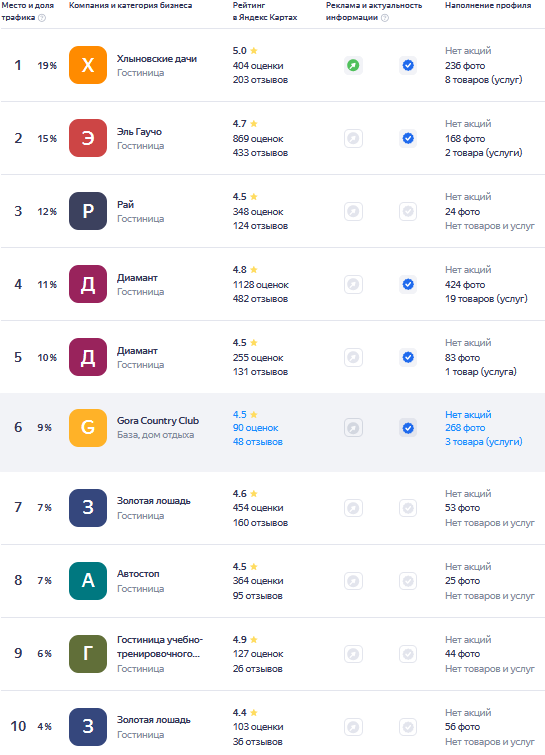Click the help icon next to Место и доля трафика
Screen dimensions: 545x755
click(x=42, y=18)
